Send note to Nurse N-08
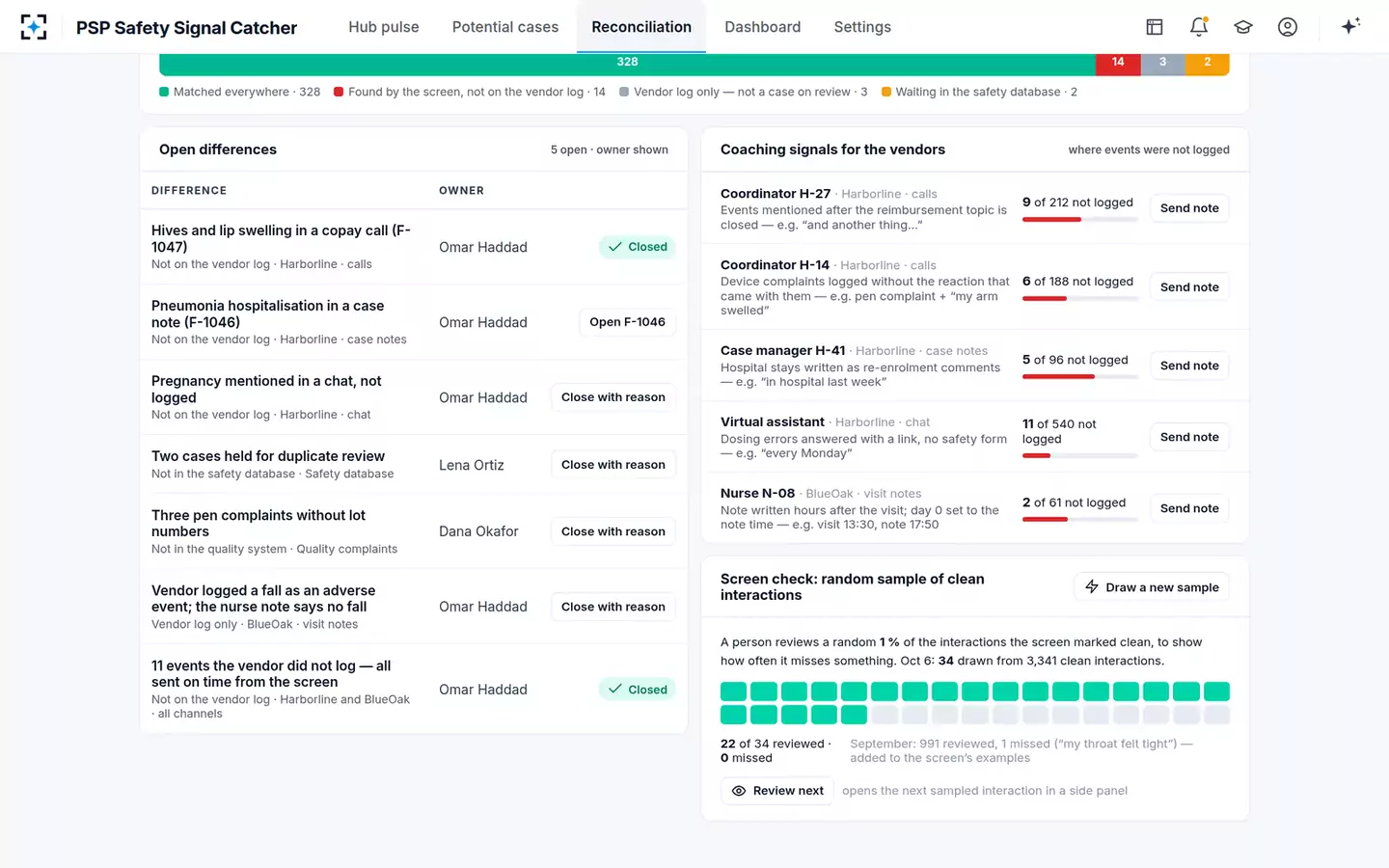Viewport: 1389px width, 868px height. tap(1189, 508)
